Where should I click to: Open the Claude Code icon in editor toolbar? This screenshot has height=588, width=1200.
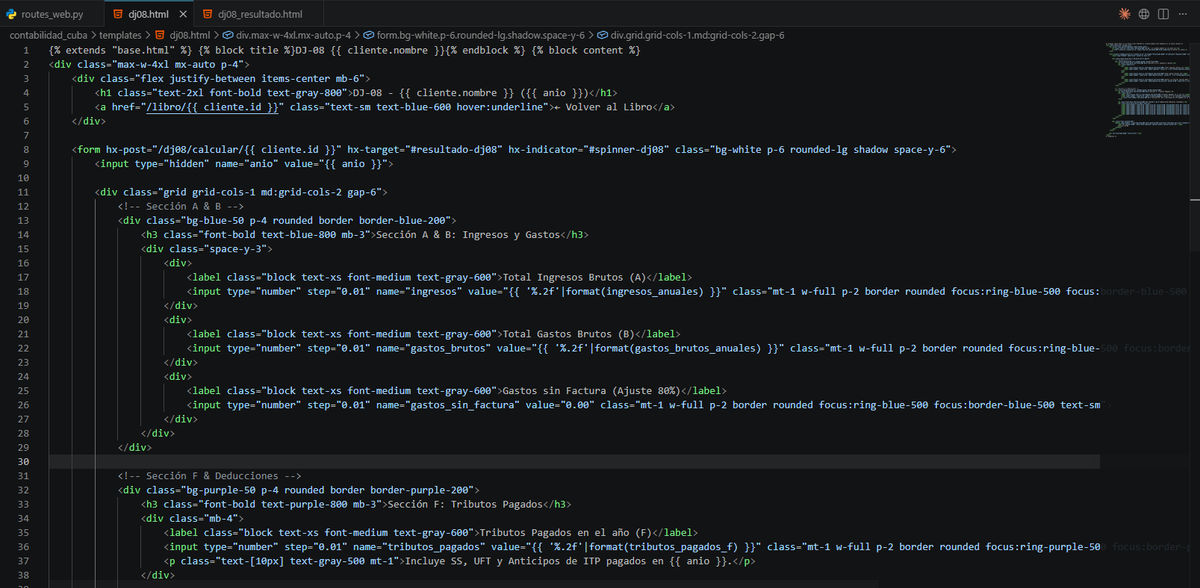[1125, 14]
